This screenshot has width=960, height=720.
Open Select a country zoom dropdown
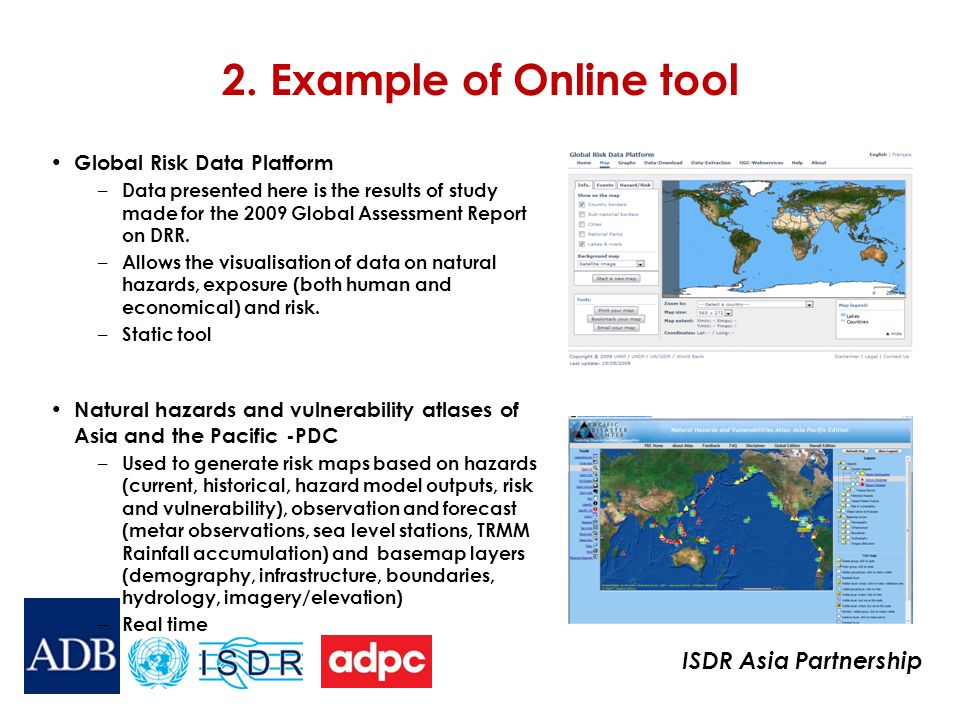click(755, 304)
